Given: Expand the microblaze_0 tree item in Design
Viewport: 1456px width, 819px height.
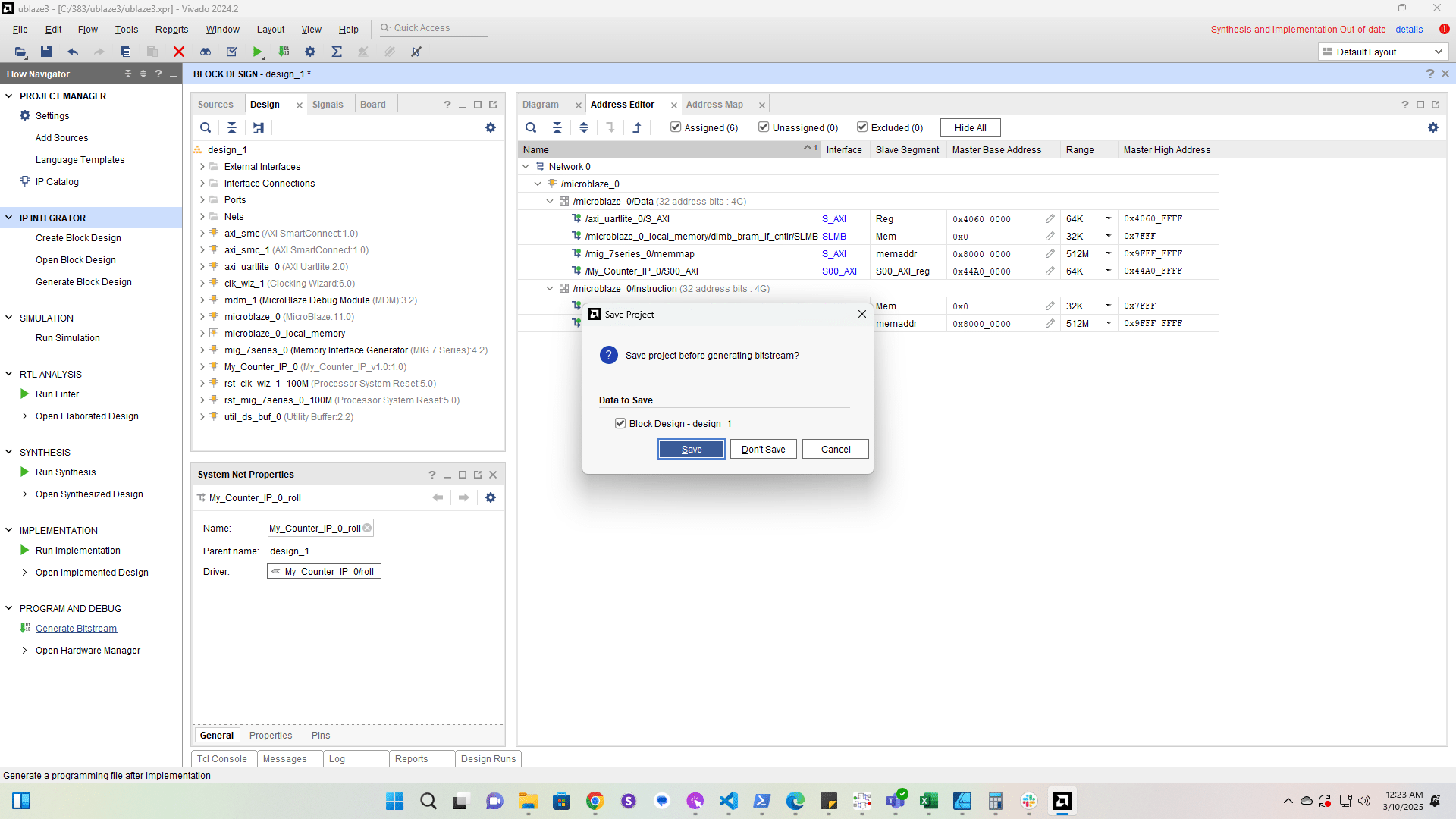Looking at the screenshot, I should tap(202, 317).
